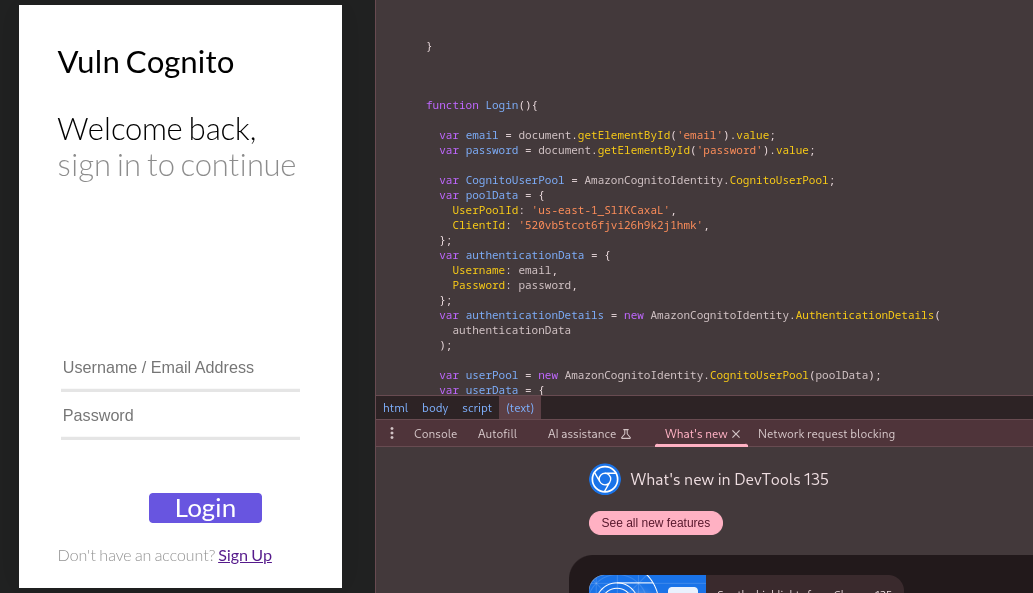Click the UserPoolId 'us-east-1_SlIKCaxaL' value
Screen dimensions: 1033x593
[600, 210]
